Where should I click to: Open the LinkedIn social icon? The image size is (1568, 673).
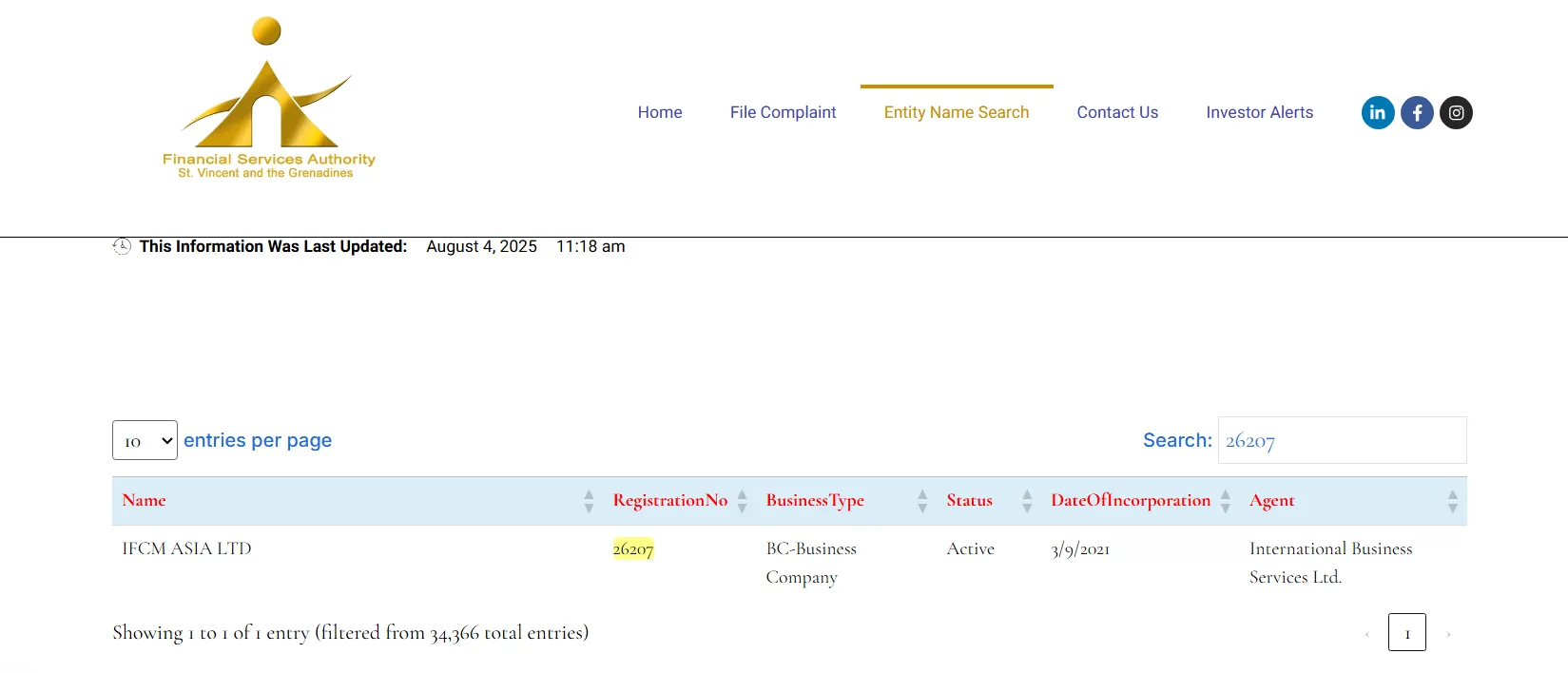[1378, 113]
